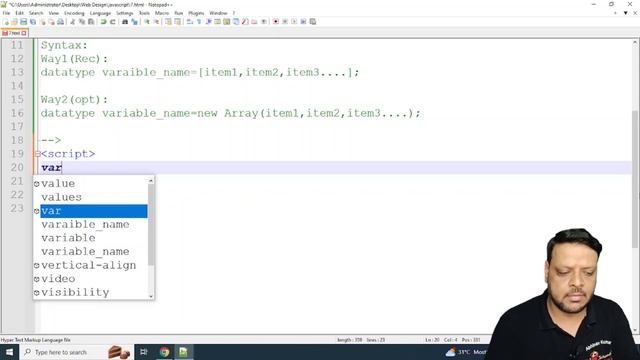Image resolution: width=640 pixels, height=360 pixels.
Task: Click the Zoom Out toolbar icon
Action: 156,22
